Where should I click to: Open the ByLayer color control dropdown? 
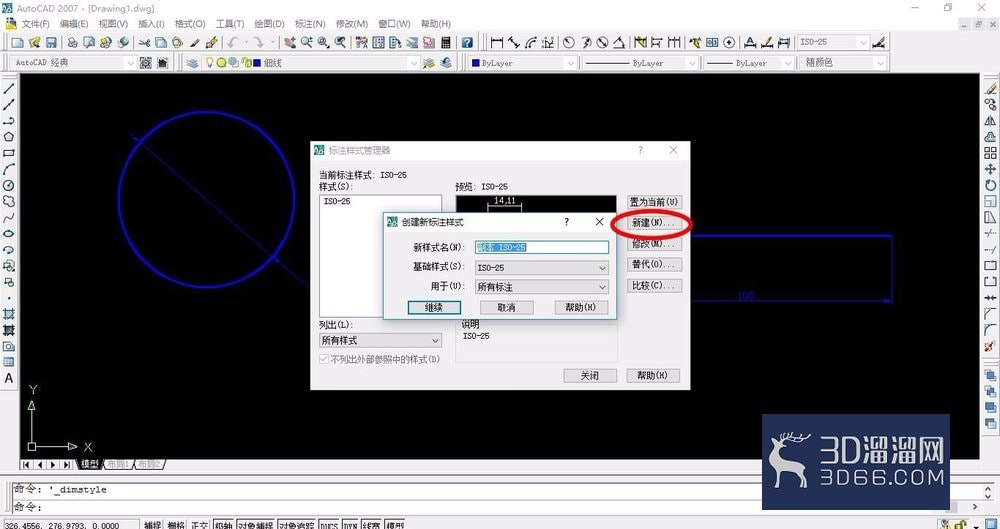523,63
